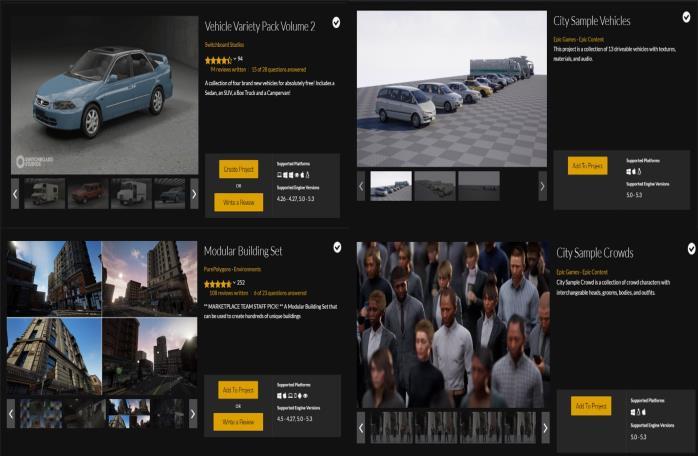Show next thumbnails in Modular Building Set gallery
Screen dimensions: 698x456
coord(193,414)
